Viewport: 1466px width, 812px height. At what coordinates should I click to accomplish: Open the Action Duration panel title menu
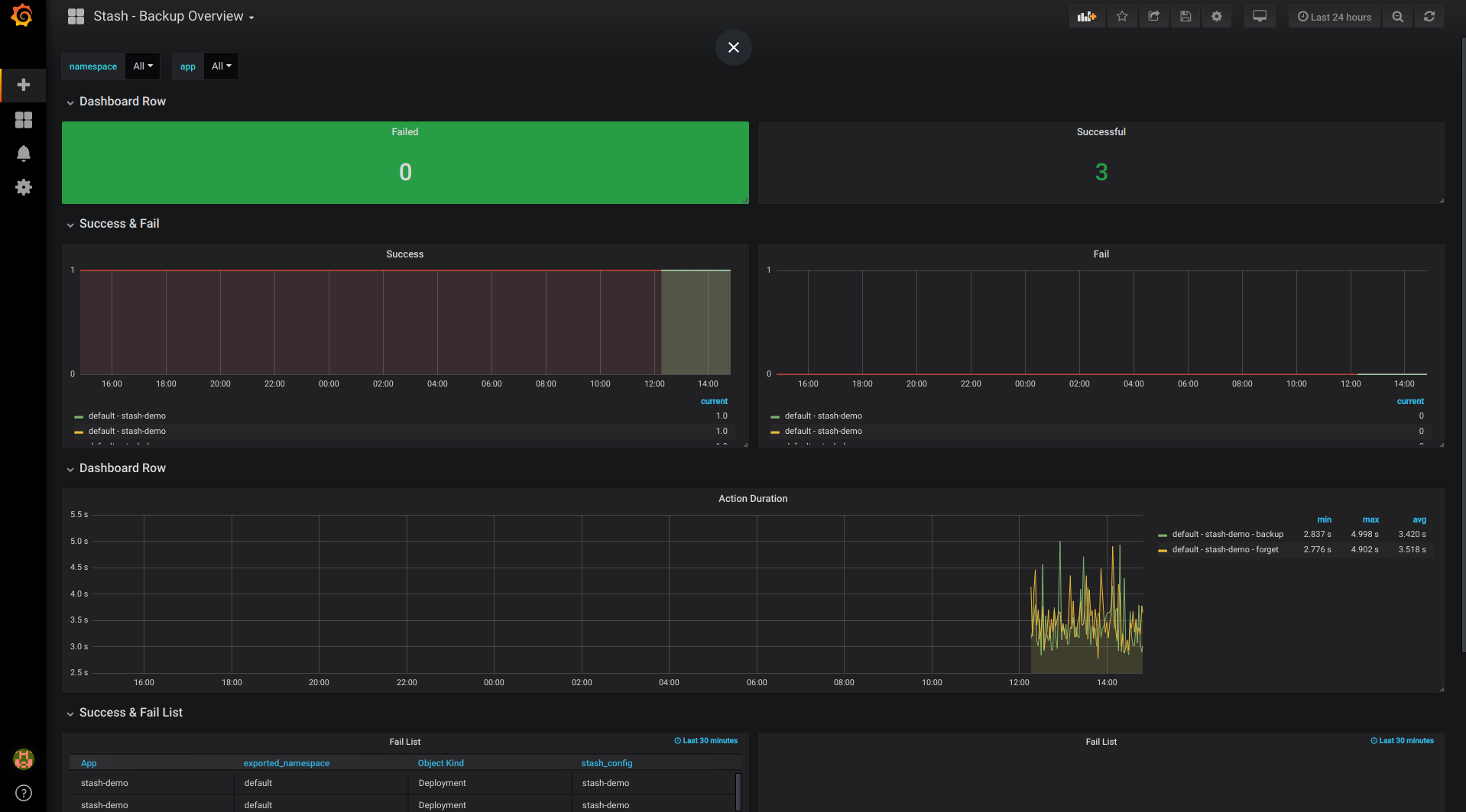(753, 499)
